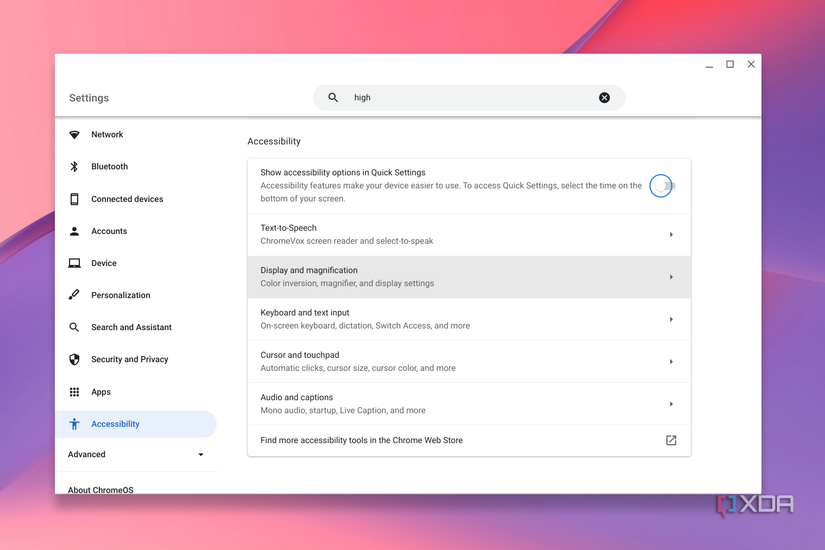Click 'Mono audio, startup, Live Caption' description

343,411
